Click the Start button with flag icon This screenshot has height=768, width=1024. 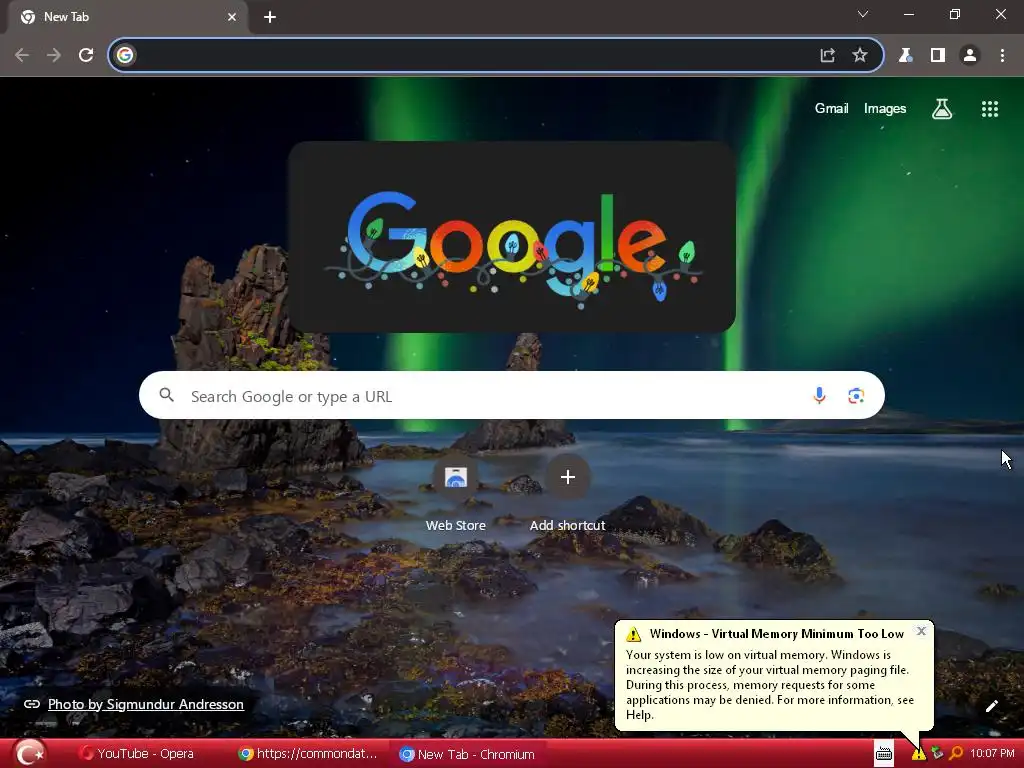pos(30,754)
